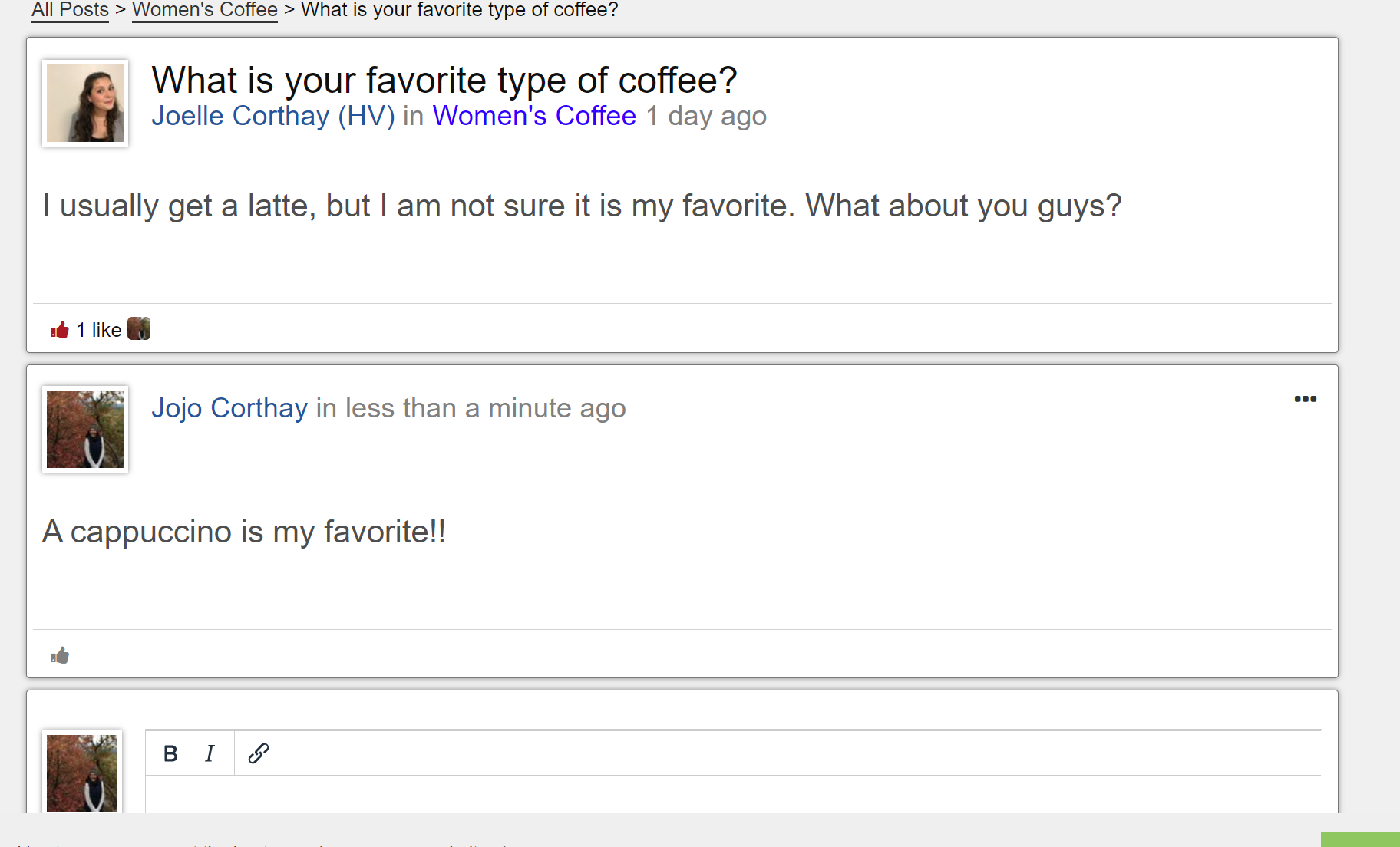The image size is (1400, 847).
Task: Click your avatar beside the reply editor
Action: pos(82,772)
